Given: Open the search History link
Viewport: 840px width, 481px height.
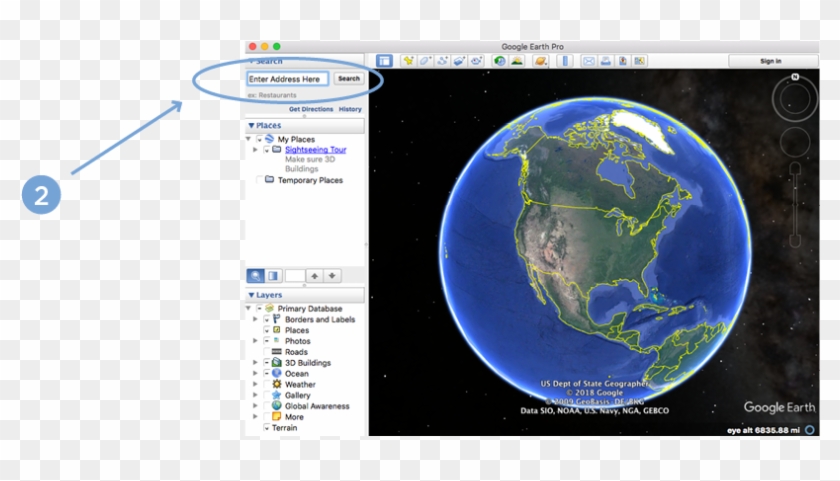Looking at the screenshot, I should [350, 109].
